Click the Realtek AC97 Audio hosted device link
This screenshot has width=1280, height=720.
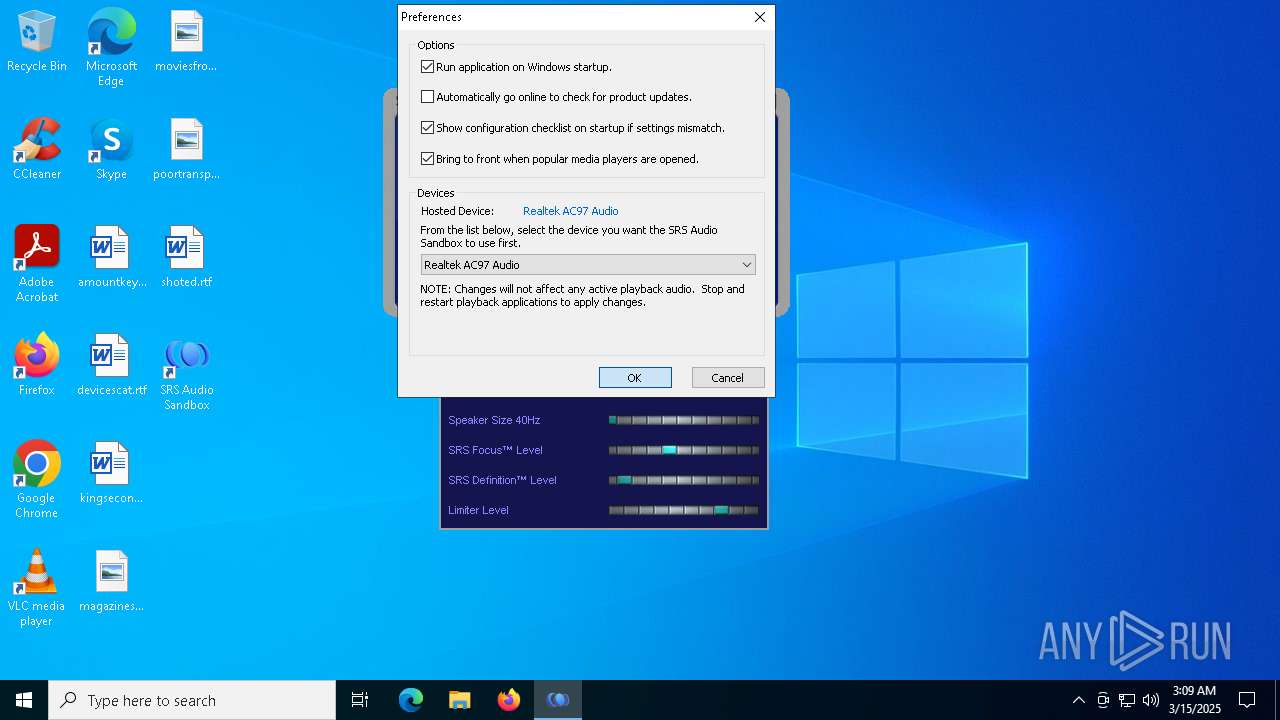point(570,211)
